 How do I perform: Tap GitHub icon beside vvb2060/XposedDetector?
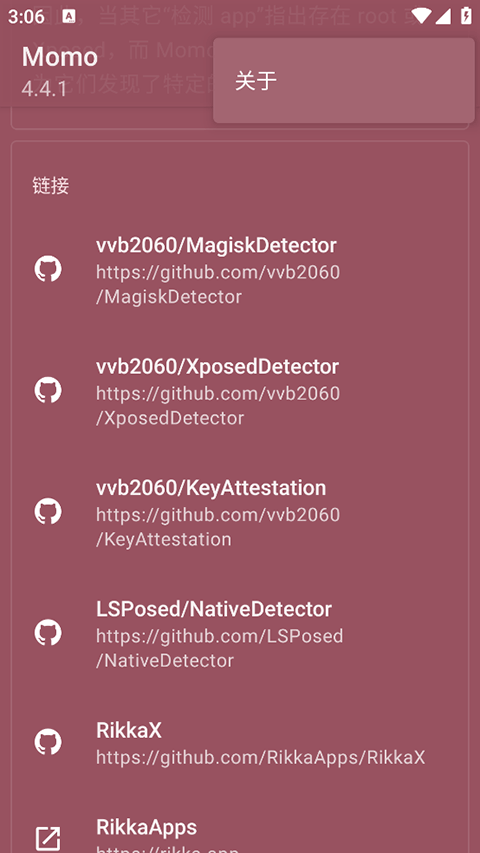[48, 391]
